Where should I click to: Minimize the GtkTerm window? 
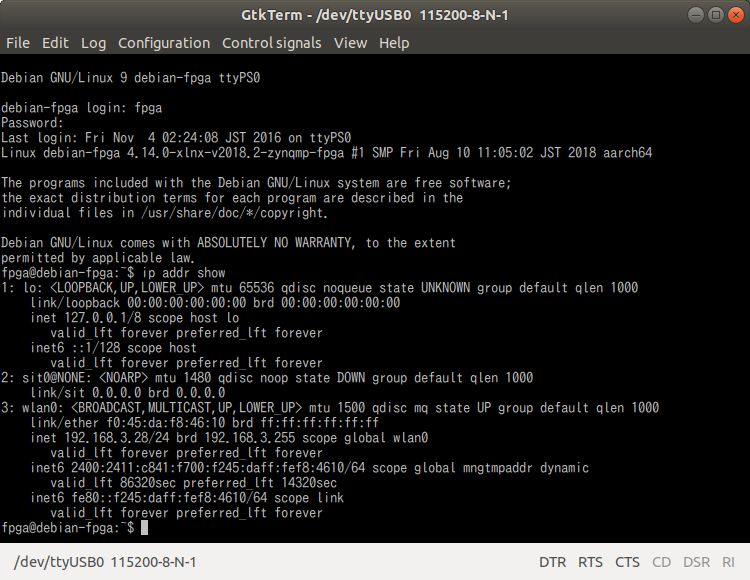click(x=695, y=15)
